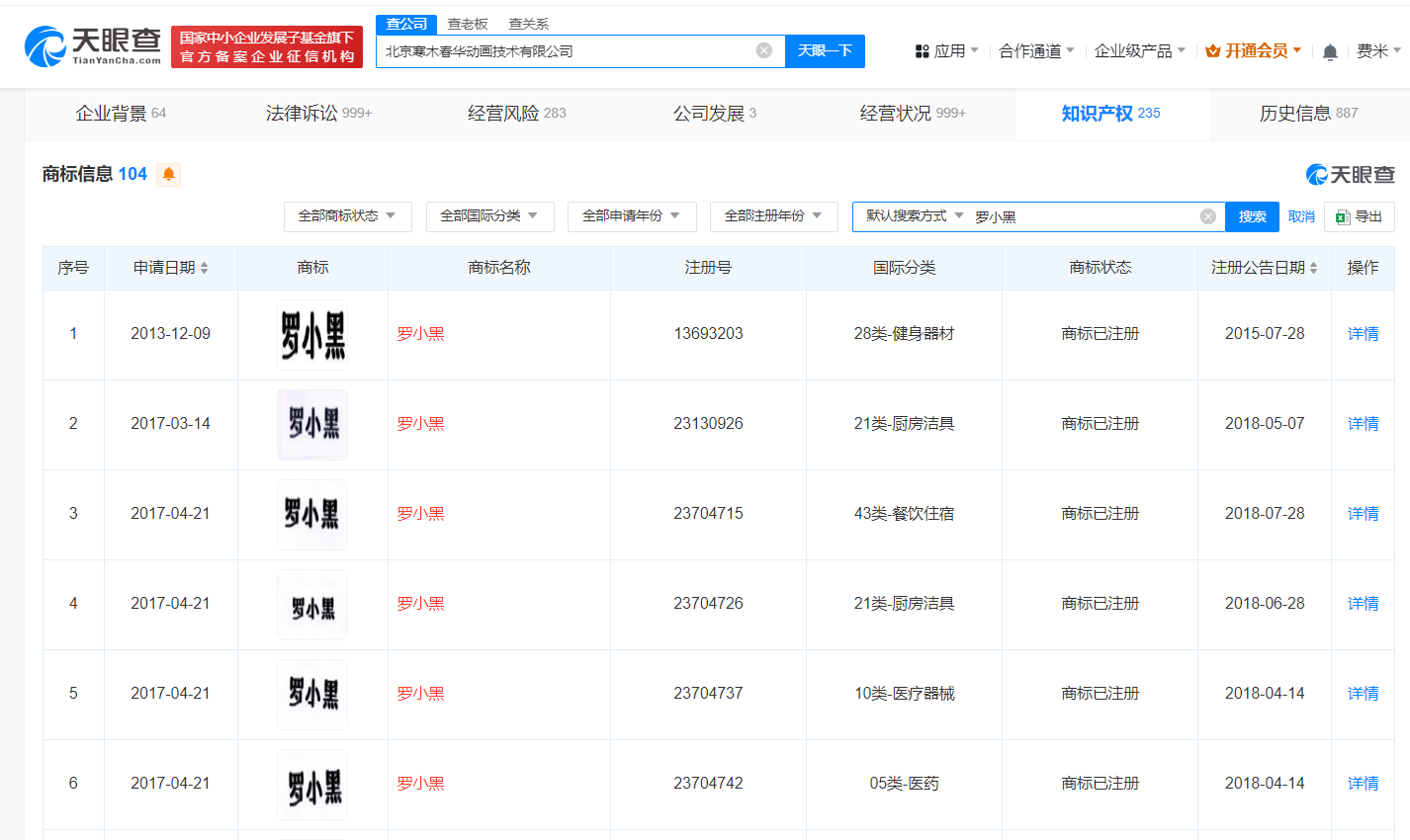Open the 经营状况 tab
The image size is (1410, 840).
point(912,114)
